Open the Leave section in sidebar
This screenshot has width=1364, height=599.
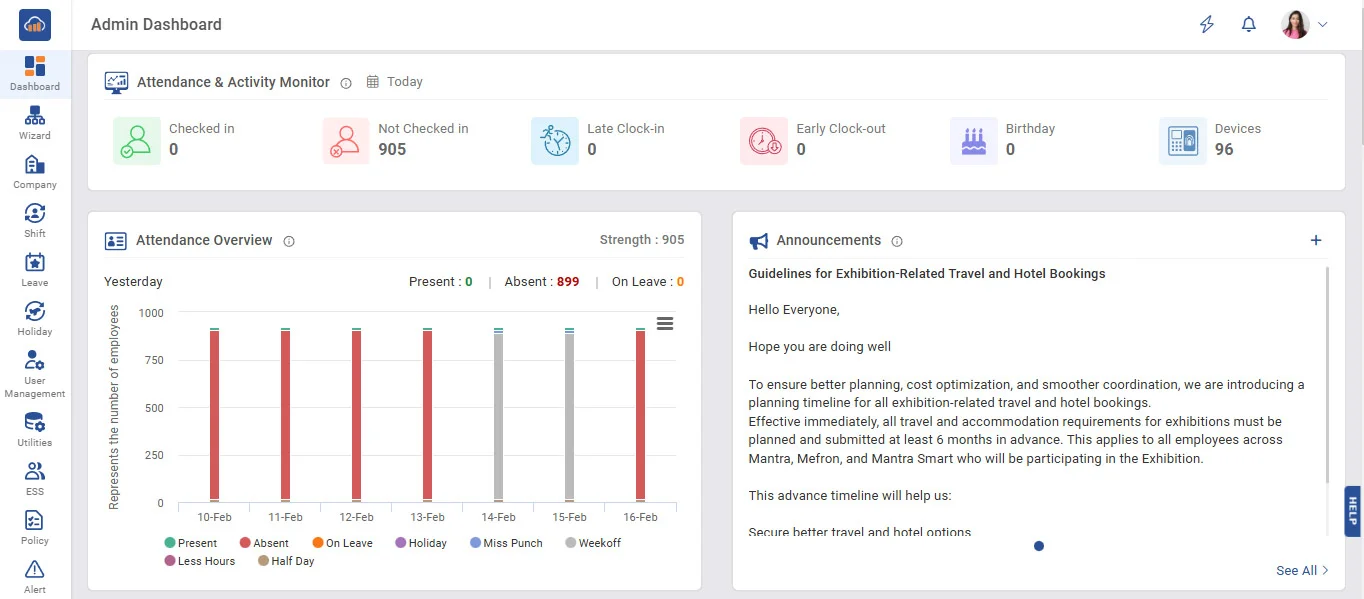pos(35,269)
